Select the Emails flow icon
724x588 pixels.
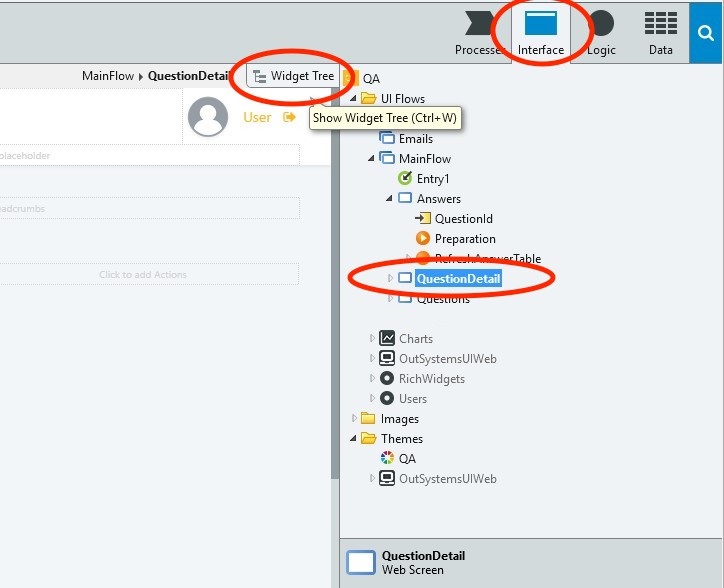click(386, 138)
